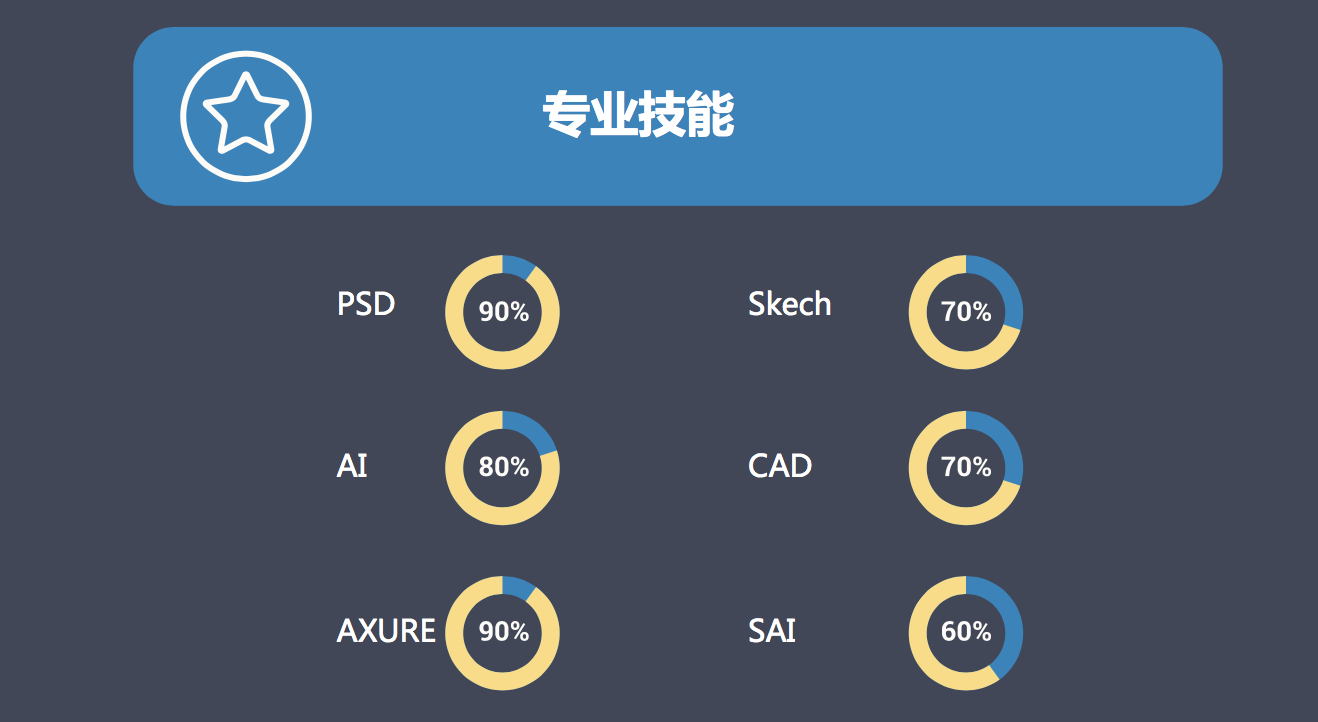1318x722 pixels.
Task: Click the 专业技能 header title
Action: point(638,115)
